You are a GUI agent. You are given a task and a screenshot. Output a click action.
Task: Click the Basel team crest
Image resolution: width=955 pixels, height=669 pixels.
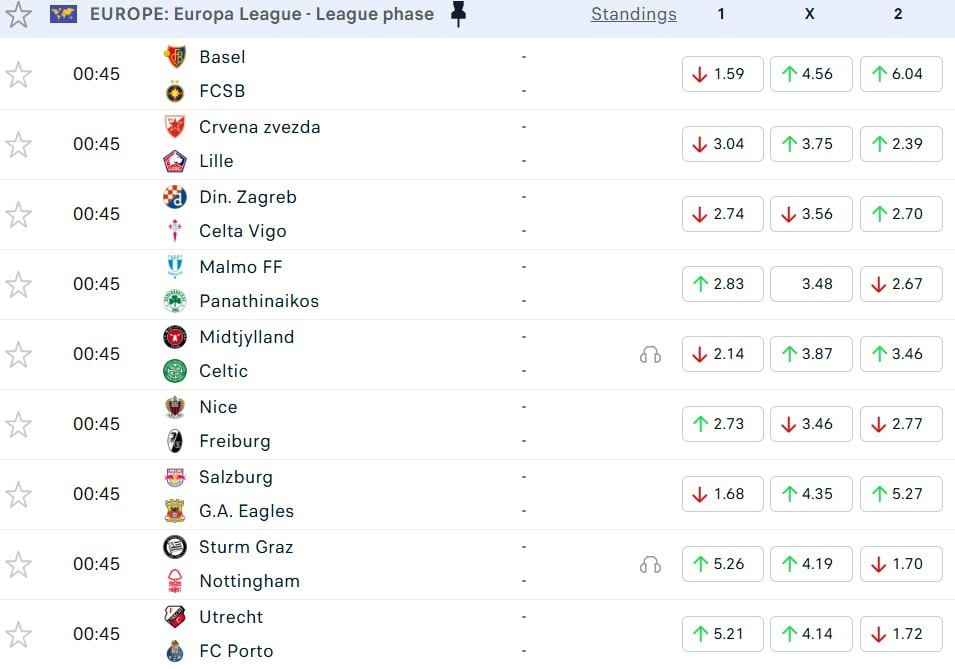tap(175, 57)
